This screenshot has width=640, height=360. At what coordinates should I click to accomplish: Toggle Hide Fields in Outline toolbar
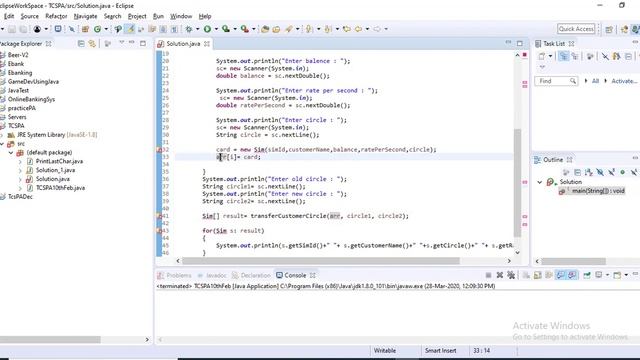(x=600, y=173)
